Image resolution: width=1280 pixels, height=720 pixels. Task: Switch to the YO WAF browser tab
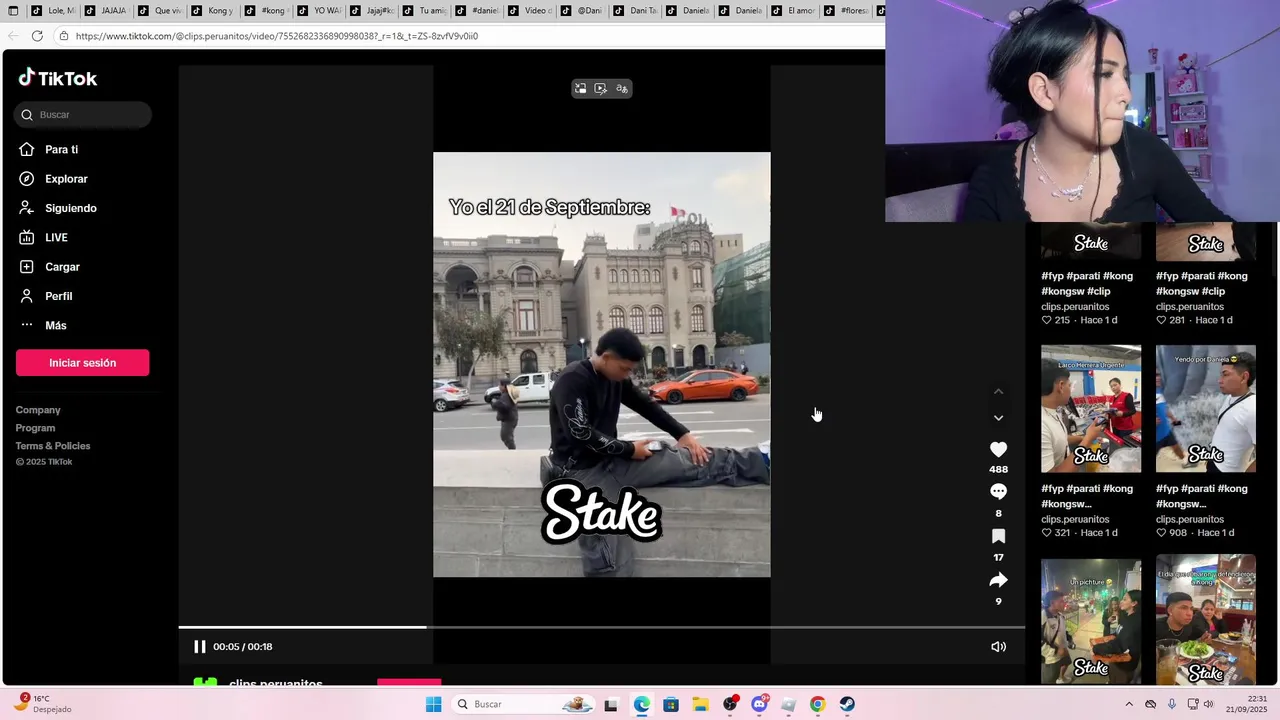click(x=319, y=11)
